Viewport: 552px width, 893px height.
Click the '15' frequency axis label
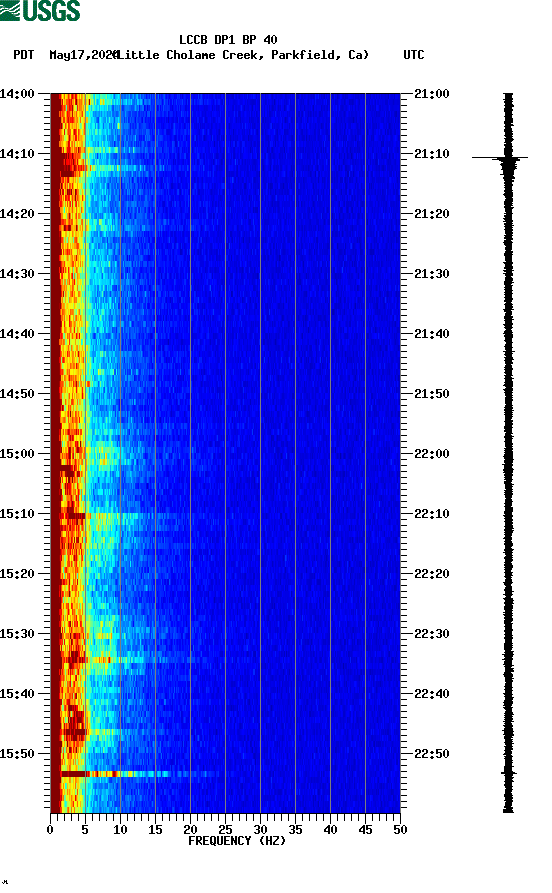click(x=156, y=830)
